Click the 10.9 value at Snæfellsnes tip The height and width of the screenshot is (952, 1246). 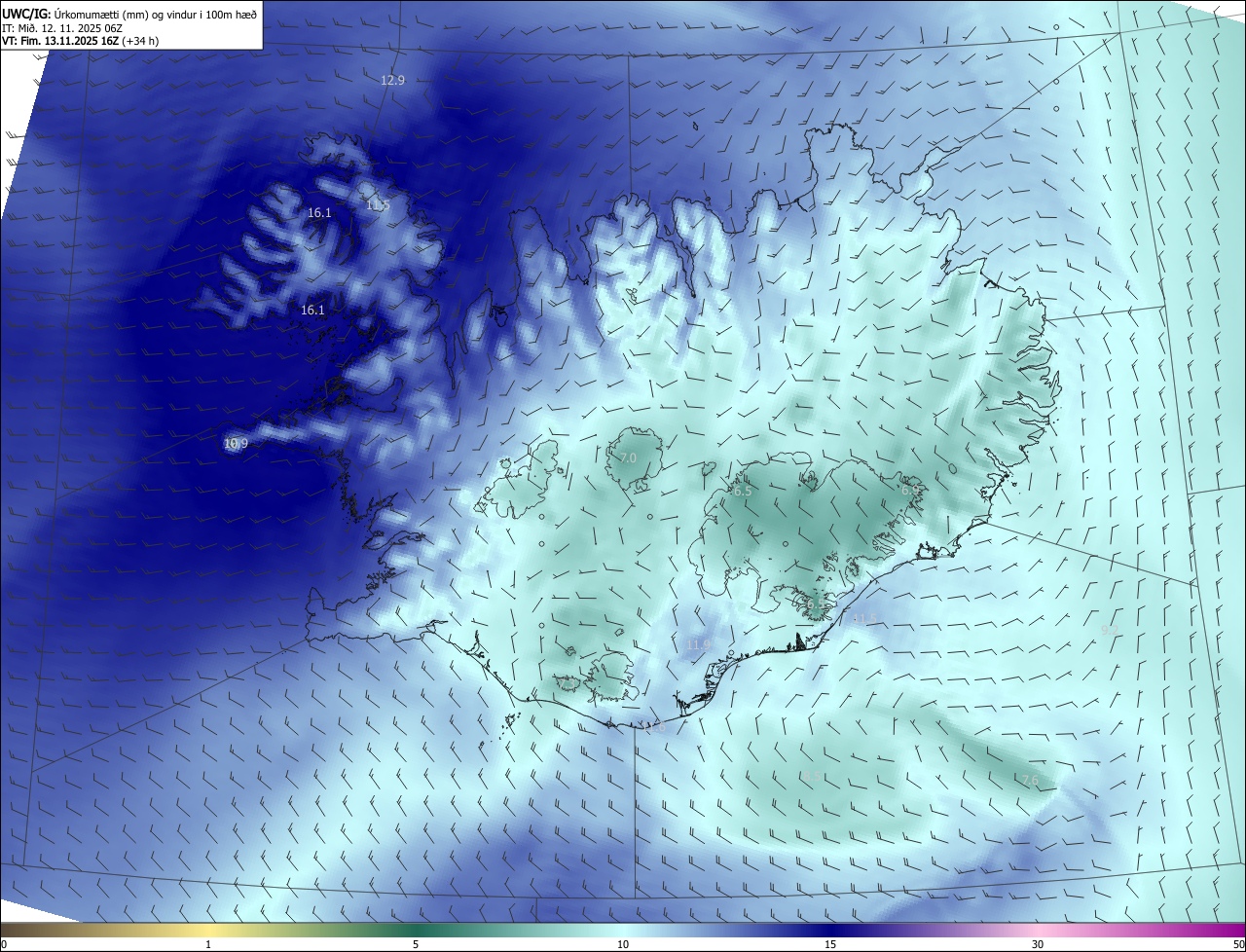pyautogui.click(x=236, y=444)
